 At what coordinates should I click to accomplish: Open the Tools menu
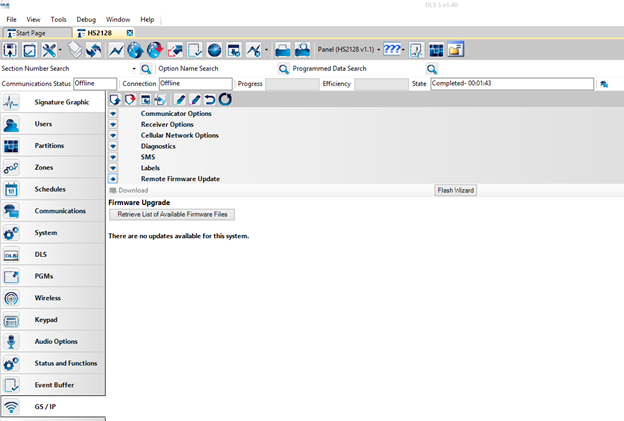click(x=59, y=19)
